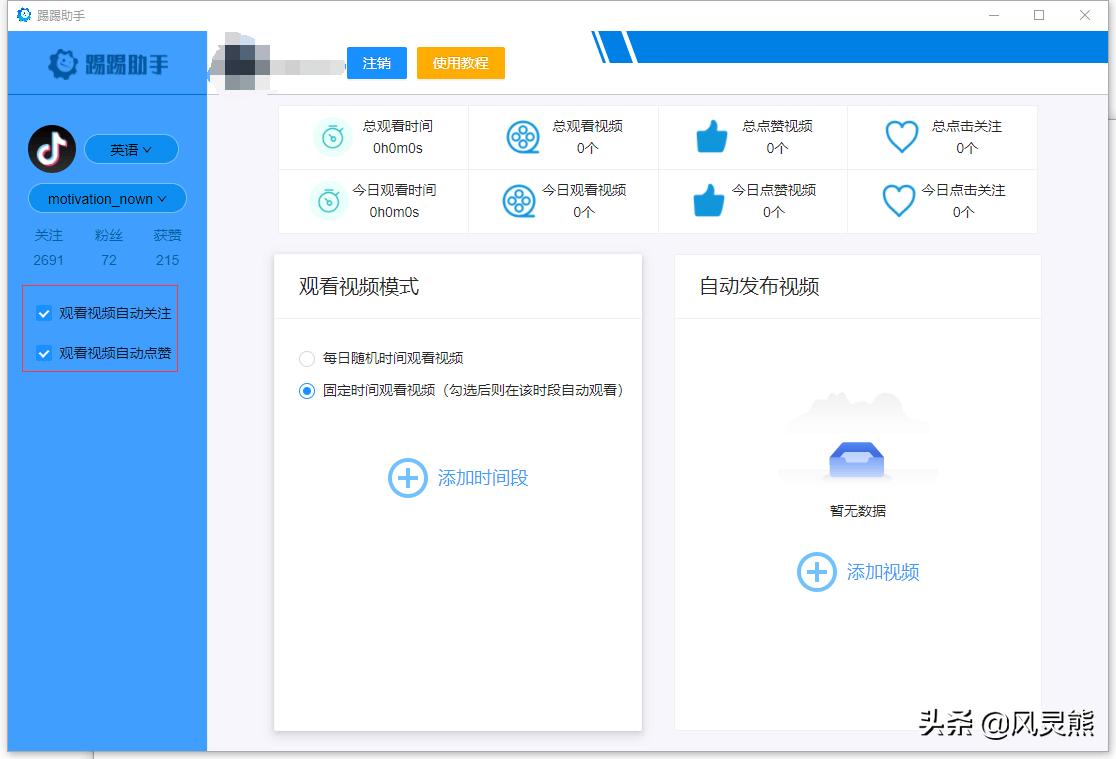Image resolution: width=1116 pixels, height=759 pixels.
Task: Click the TikTok account avatar icon
Action: pyautogui.click(x=50, y=148)
